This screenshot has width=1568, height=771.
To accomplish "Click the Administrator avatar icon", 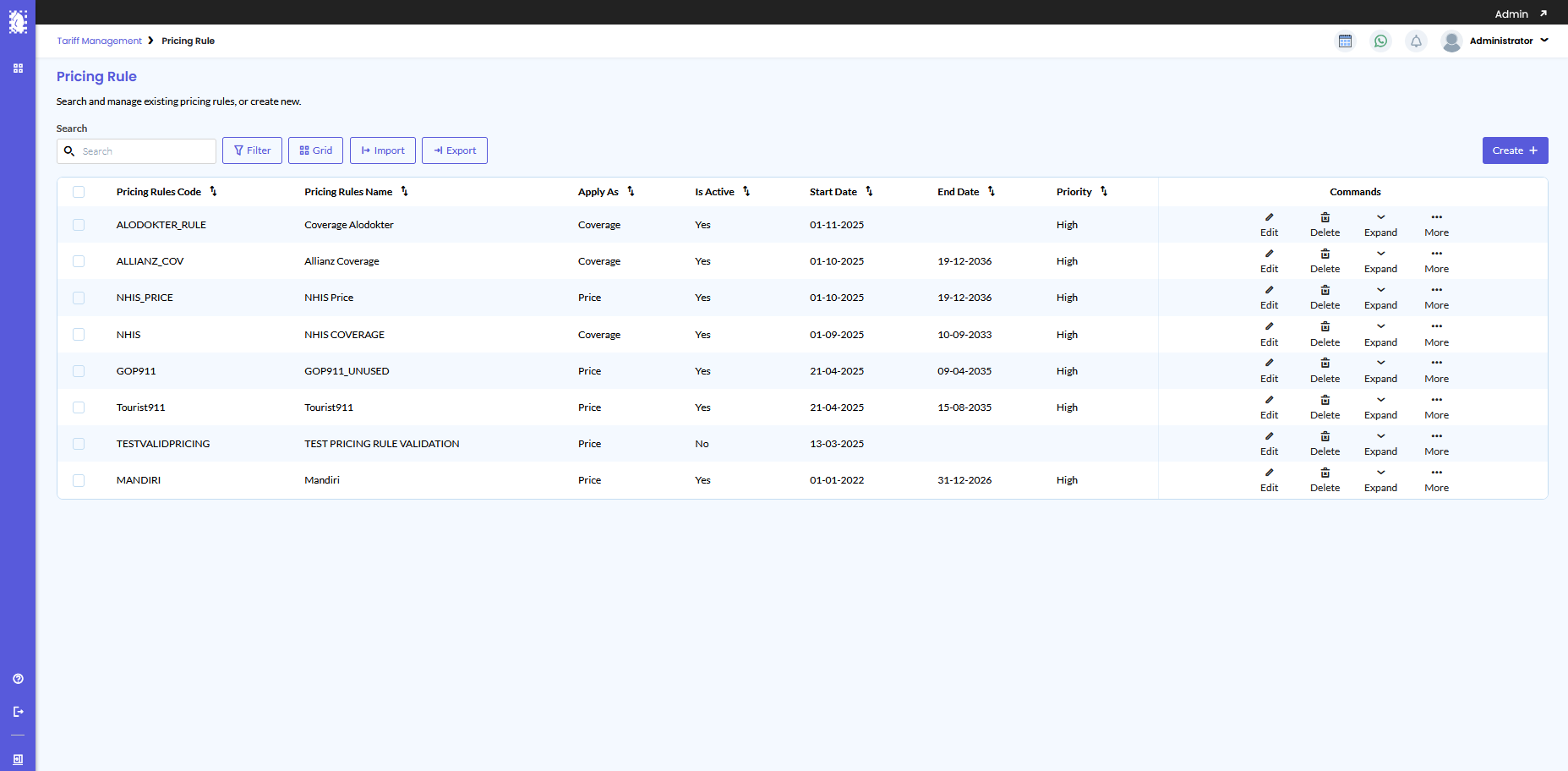I will coord(1451,41).
